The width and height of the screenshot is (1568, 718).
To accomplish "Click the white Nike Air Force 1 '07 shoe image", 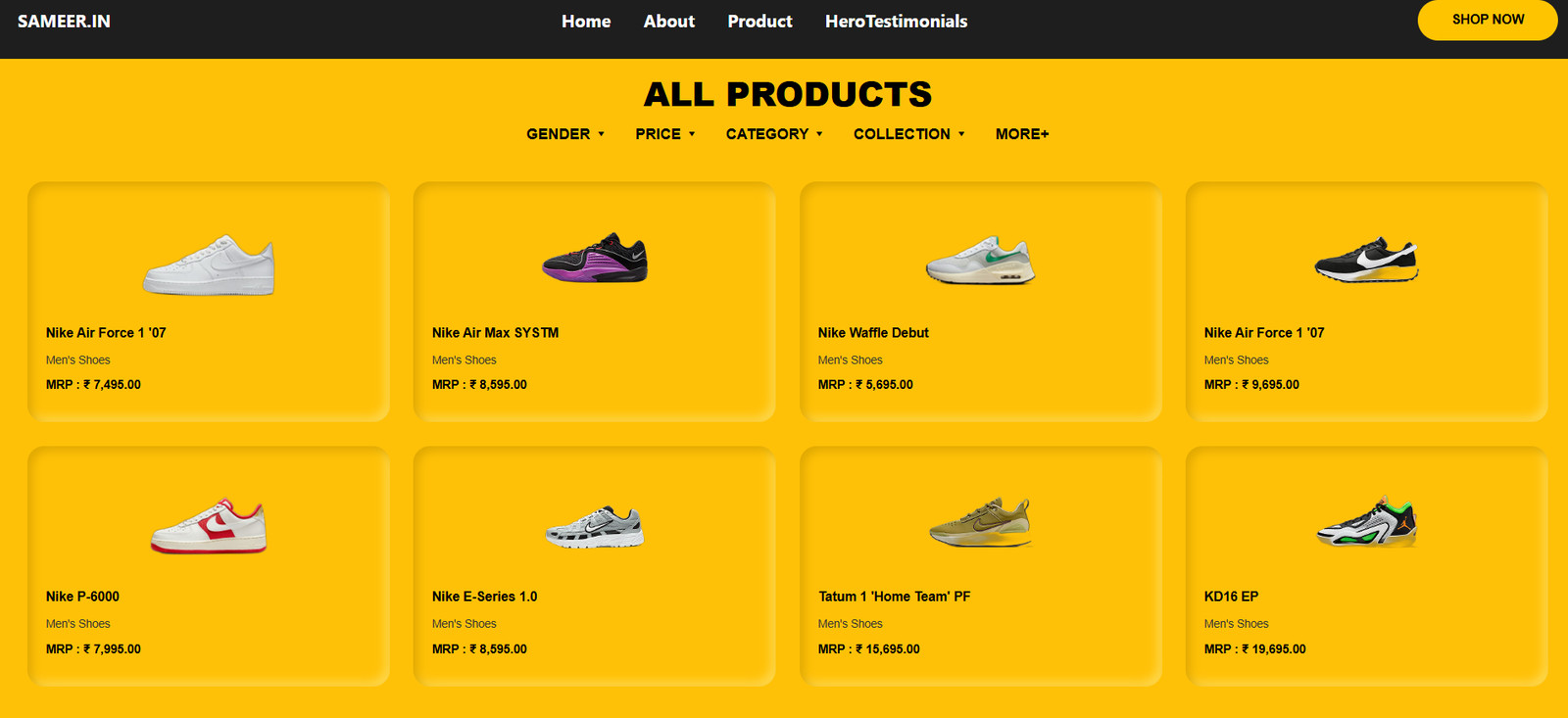I will pyautogui.click(x=209, y=264).
